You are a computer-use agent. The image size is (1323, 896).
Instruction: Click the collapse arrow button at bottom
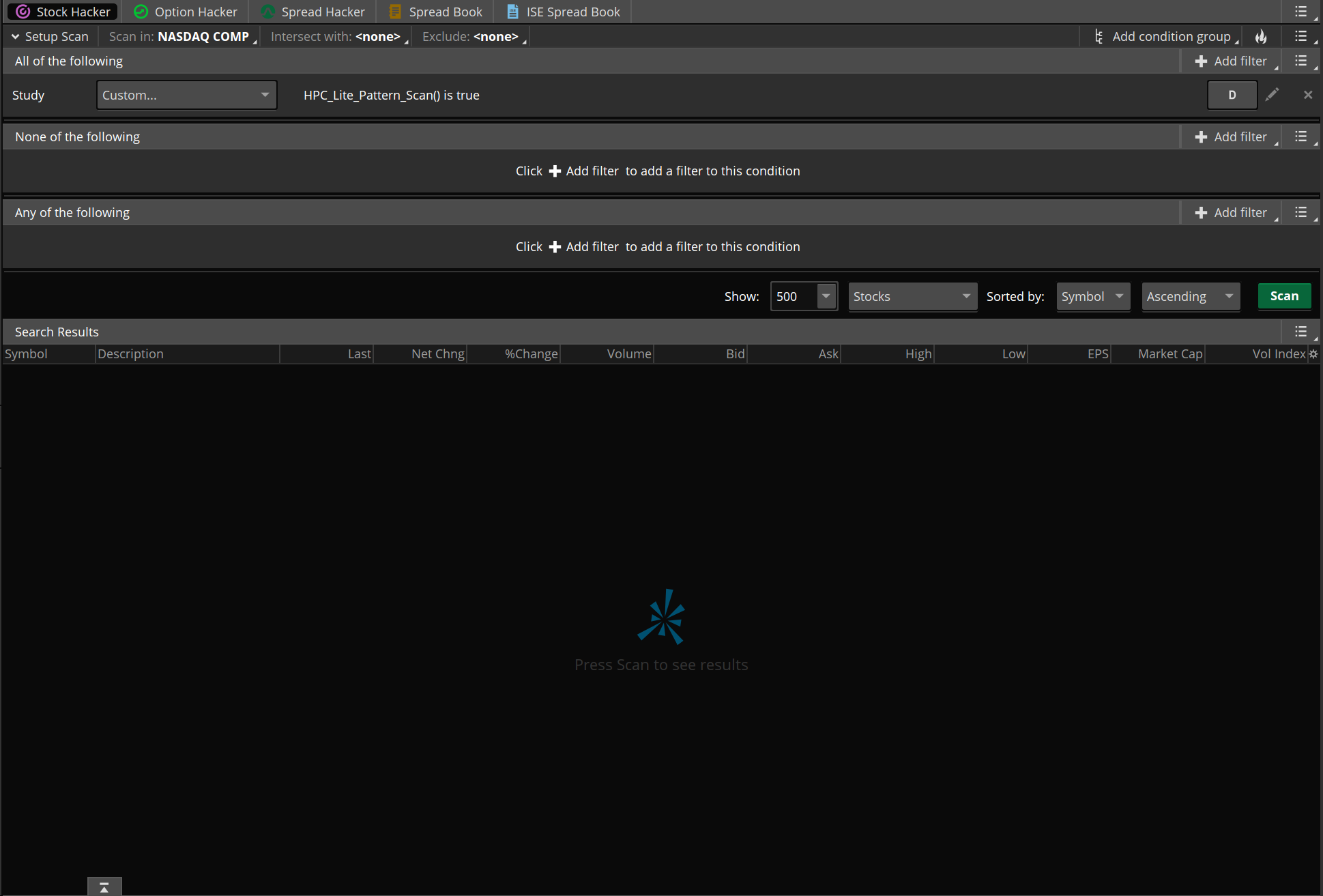tap(104, 887)
